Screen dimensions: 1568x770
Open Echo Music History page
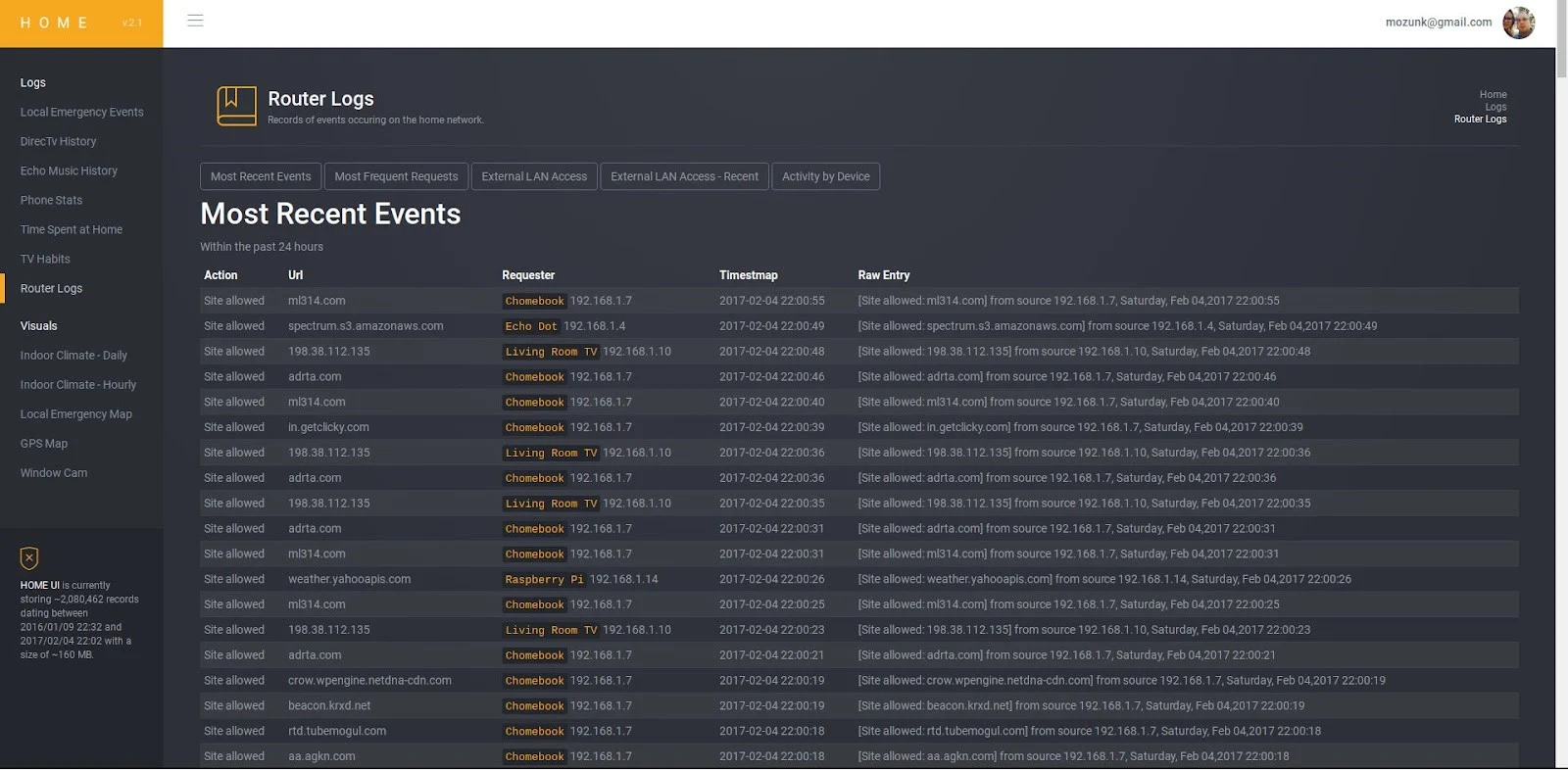coord(69,170)
